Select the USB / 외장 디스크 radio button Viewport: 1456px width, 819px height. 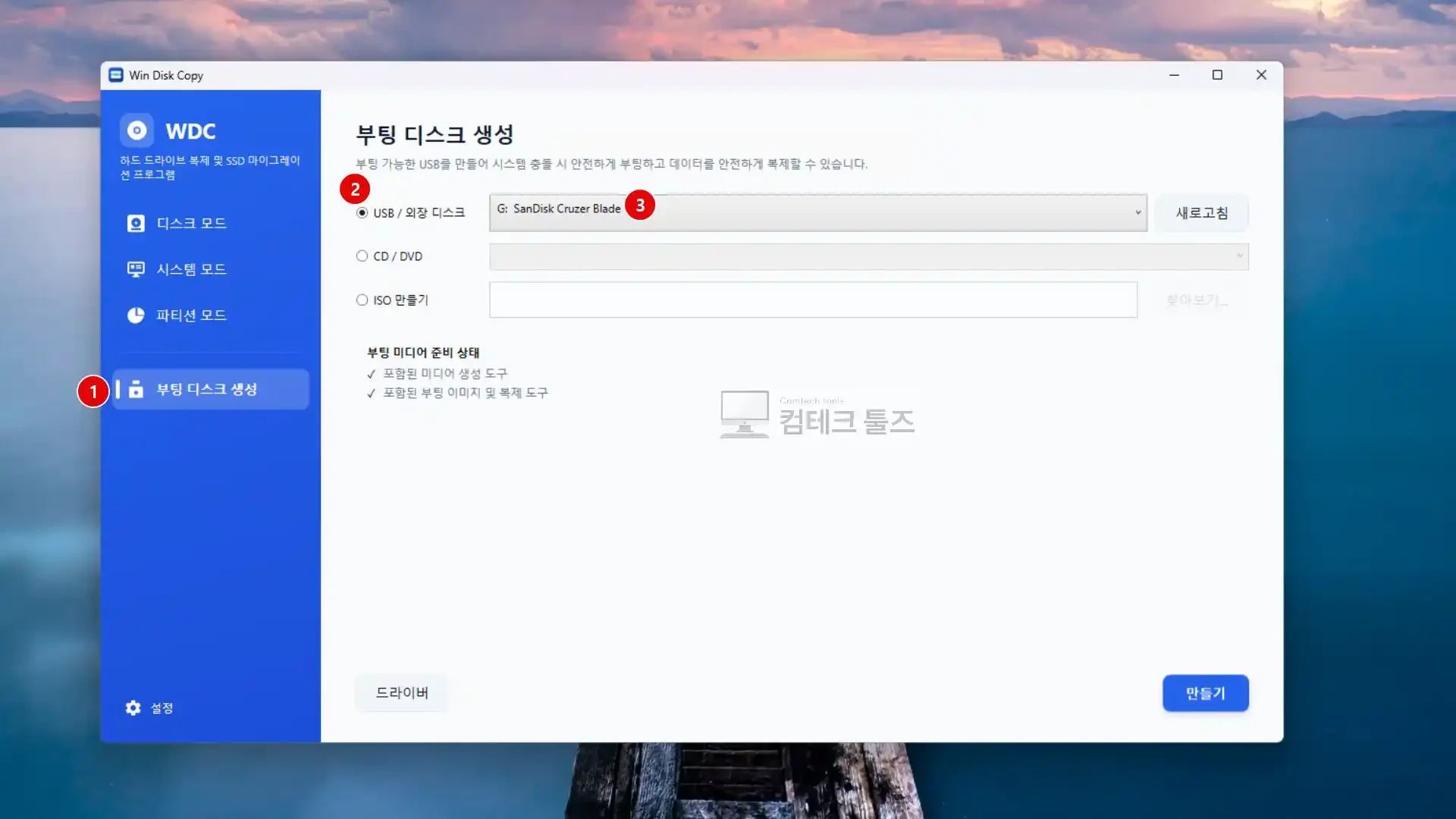pos(362,213)
